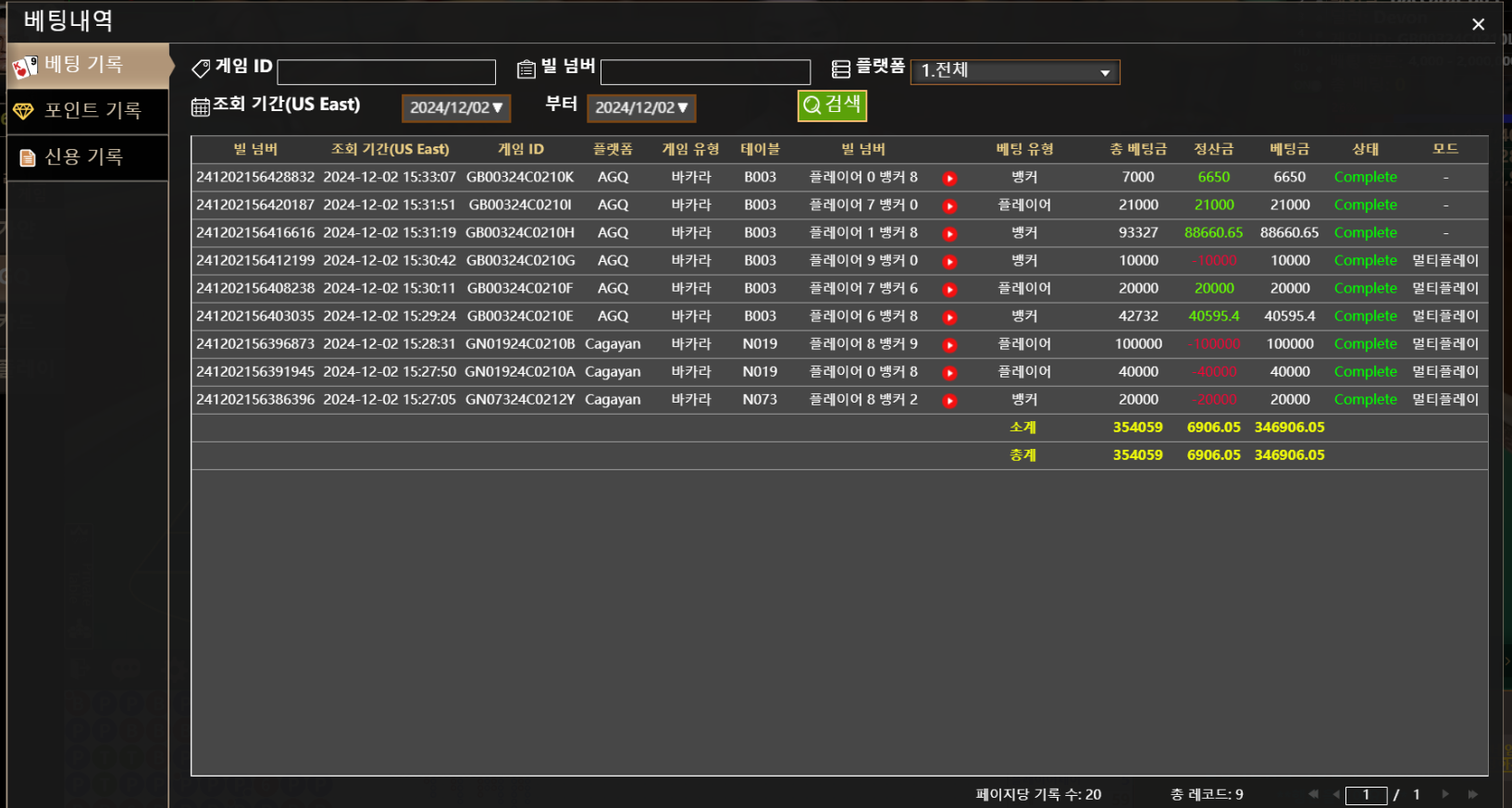
Task: Go to next page arrow
Action: point(1445,794)
